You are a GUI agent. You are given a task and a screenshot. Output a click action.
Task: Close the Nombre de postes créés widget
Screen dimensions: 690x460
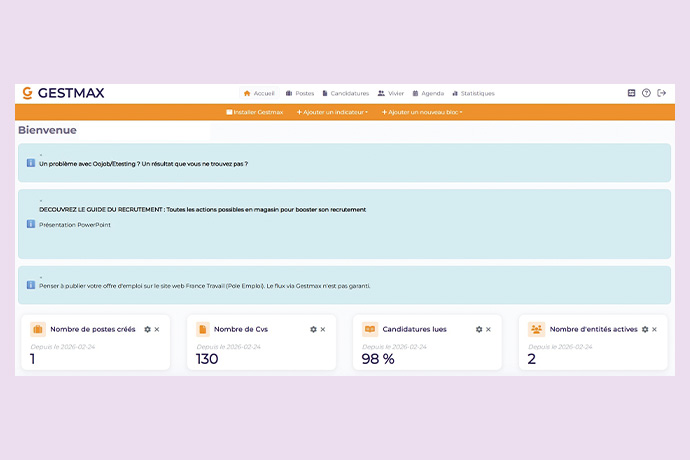pyautogui.click(x=157, y=329)
